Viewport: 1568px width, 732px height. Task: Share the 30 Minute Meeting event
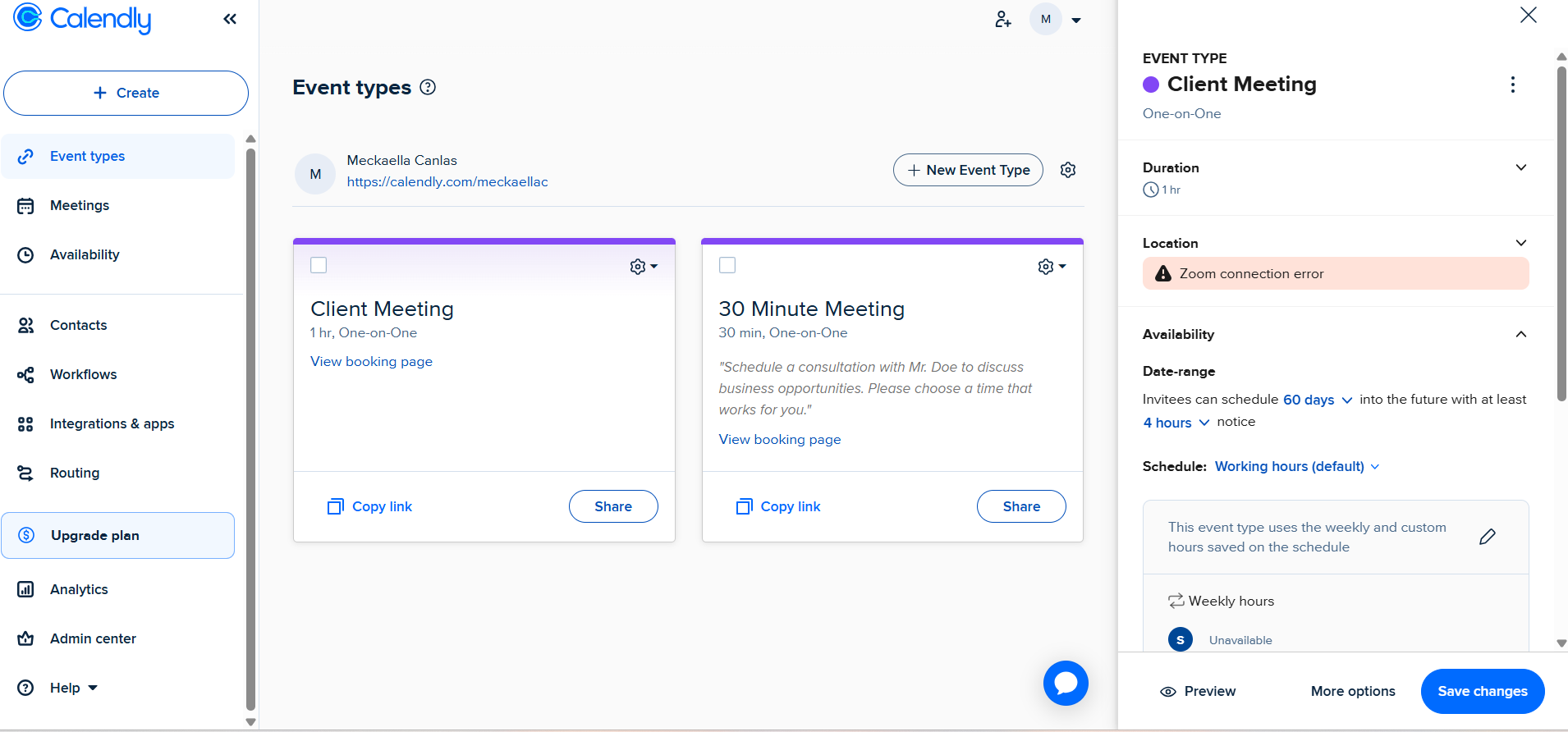(1021, 506)
